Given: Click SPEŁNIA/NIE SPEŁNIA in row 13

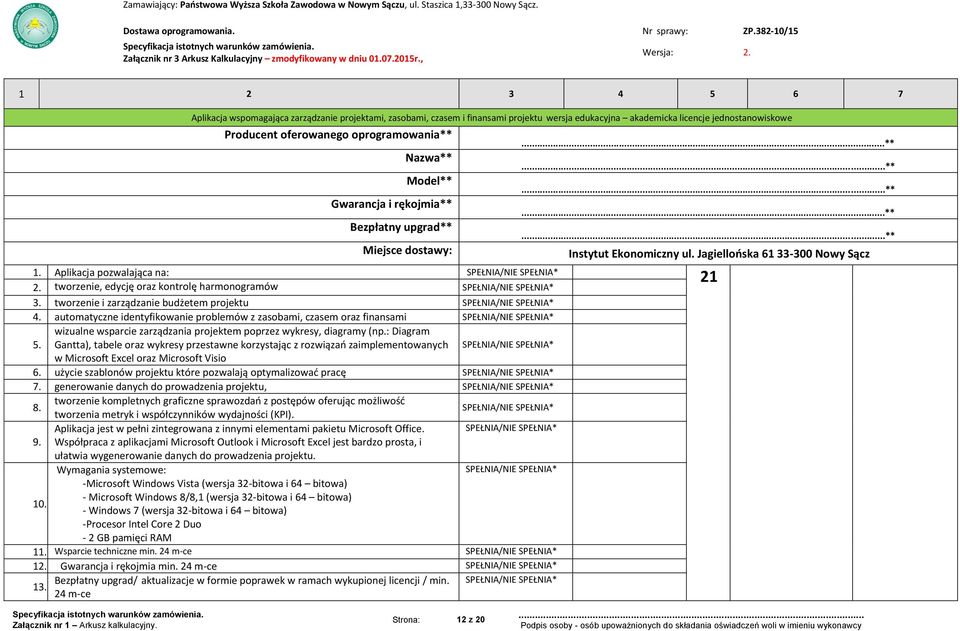Looking at the screenshot, I should pos(511,580).
